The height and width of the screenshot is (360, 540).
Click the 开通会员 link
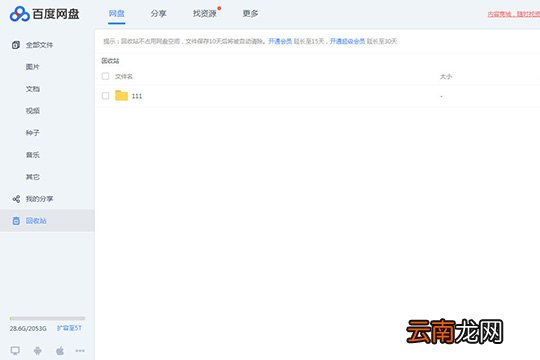point(280,41)
